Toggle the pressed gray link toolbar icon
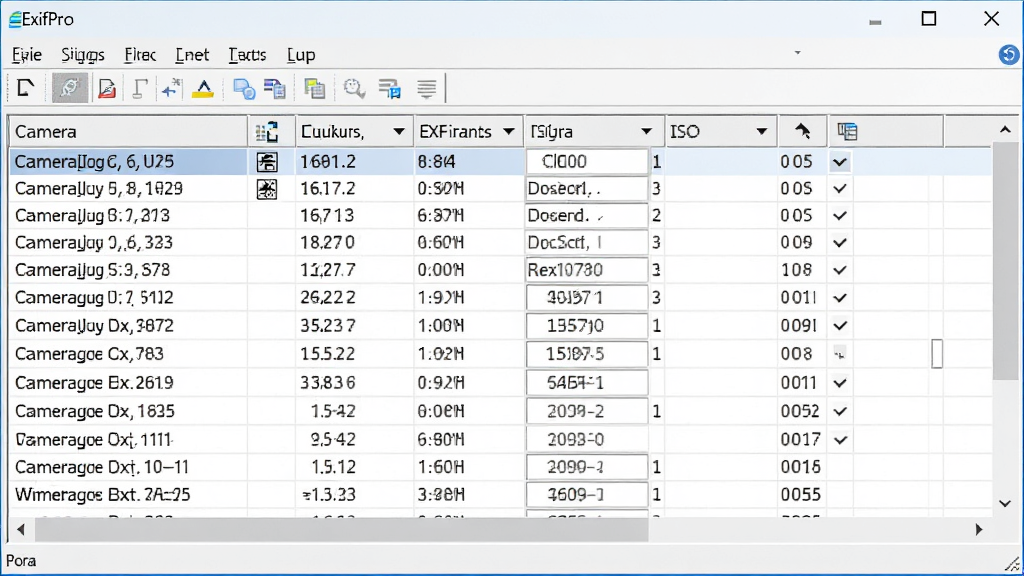Viewport: 1024px width, 576px height. tap(70, 88)
